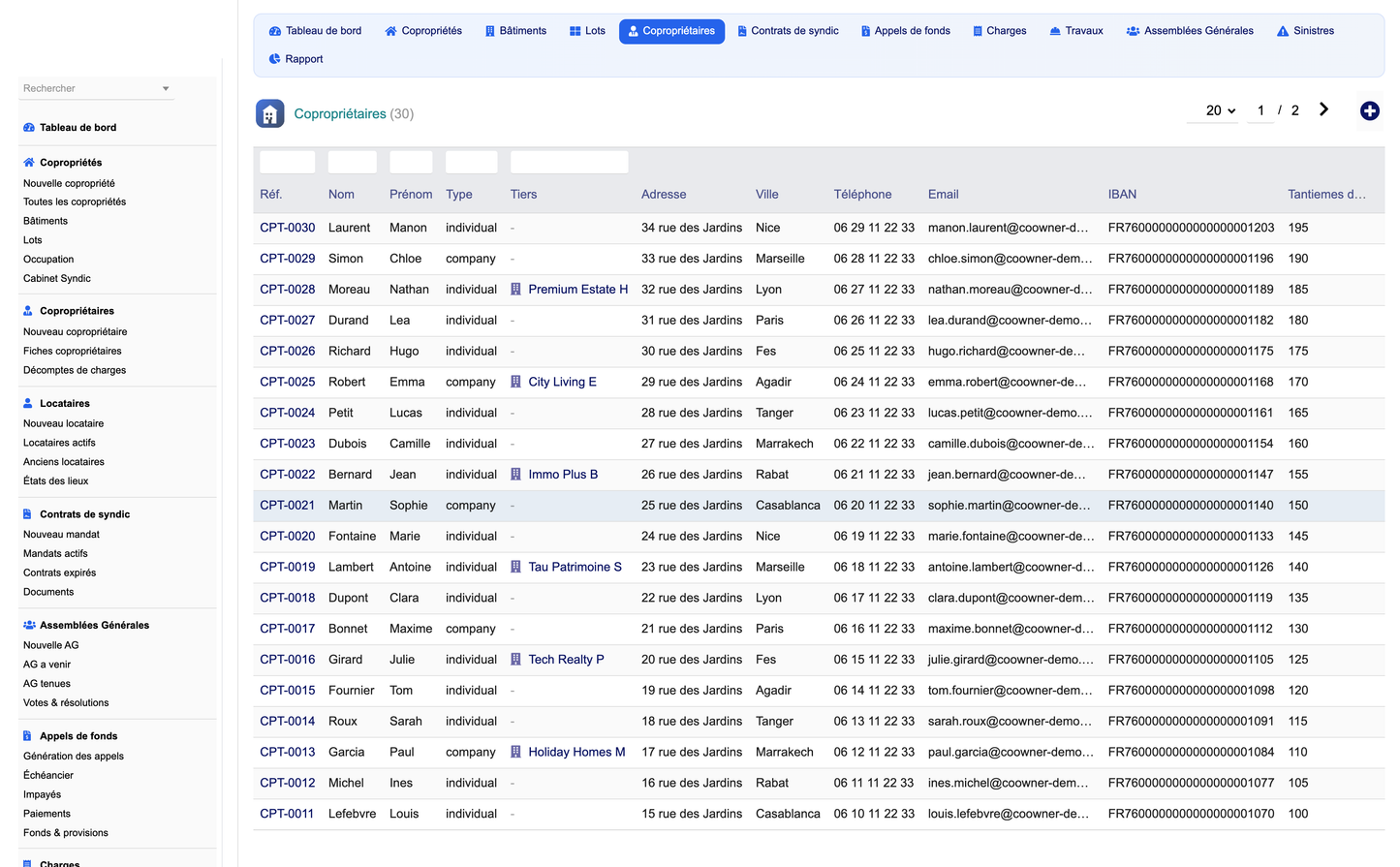Open Nouvelle copropriété in sidebar
Viewport: 1400px width, 867px height.
pyautogui.click(x=69, y=184)
